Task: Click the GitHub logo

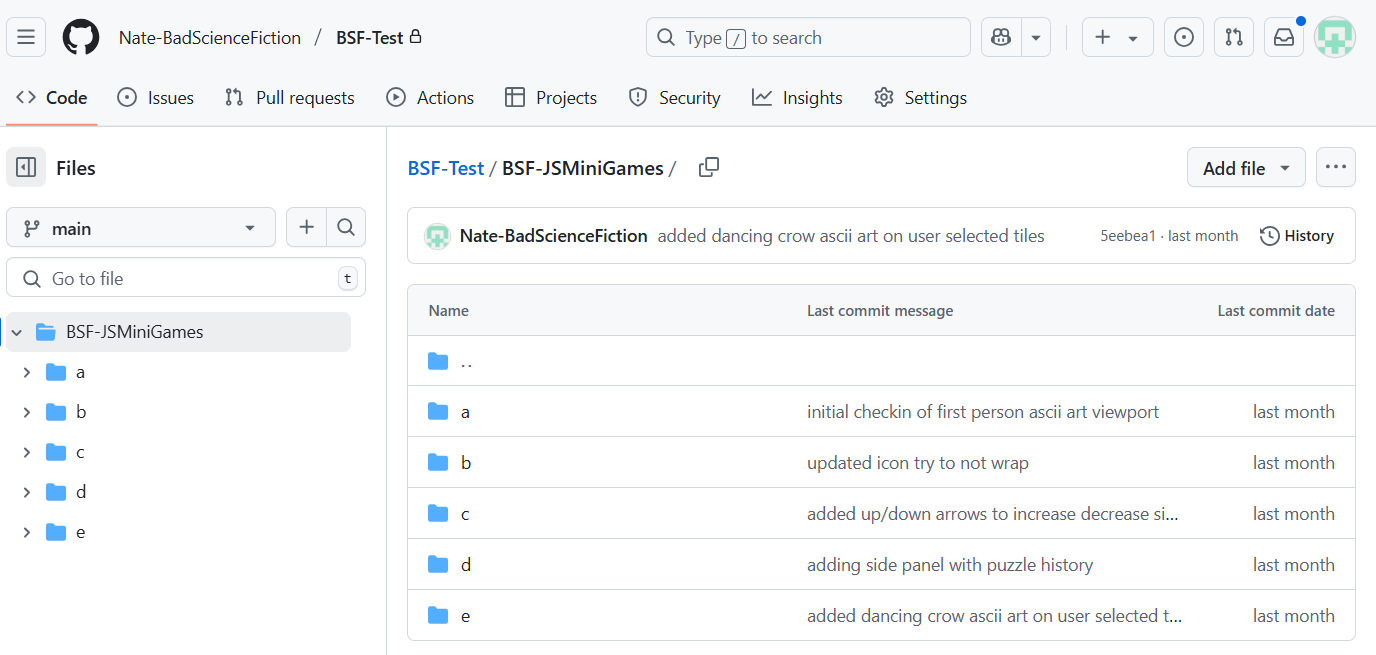Action: pos(81,37)
